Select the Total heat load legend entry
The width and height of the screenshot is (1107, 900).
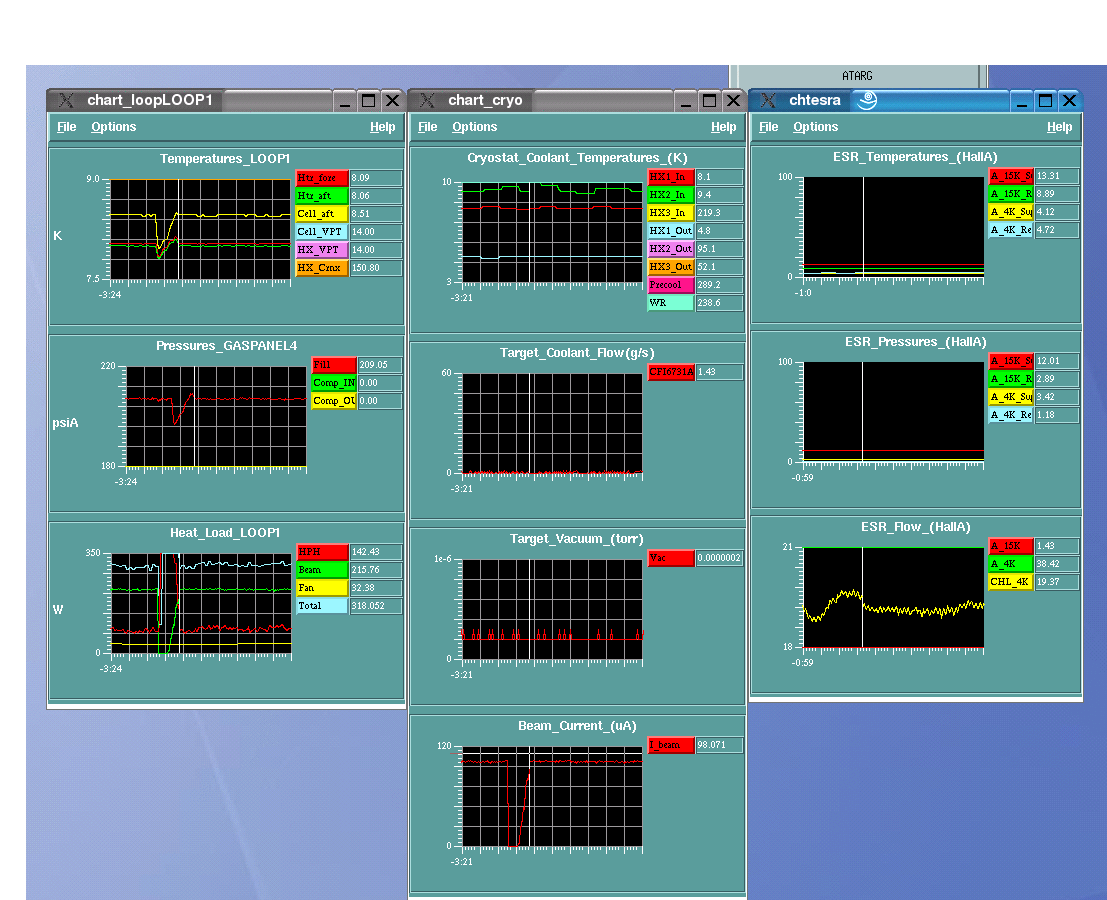[x=322, y=606]
